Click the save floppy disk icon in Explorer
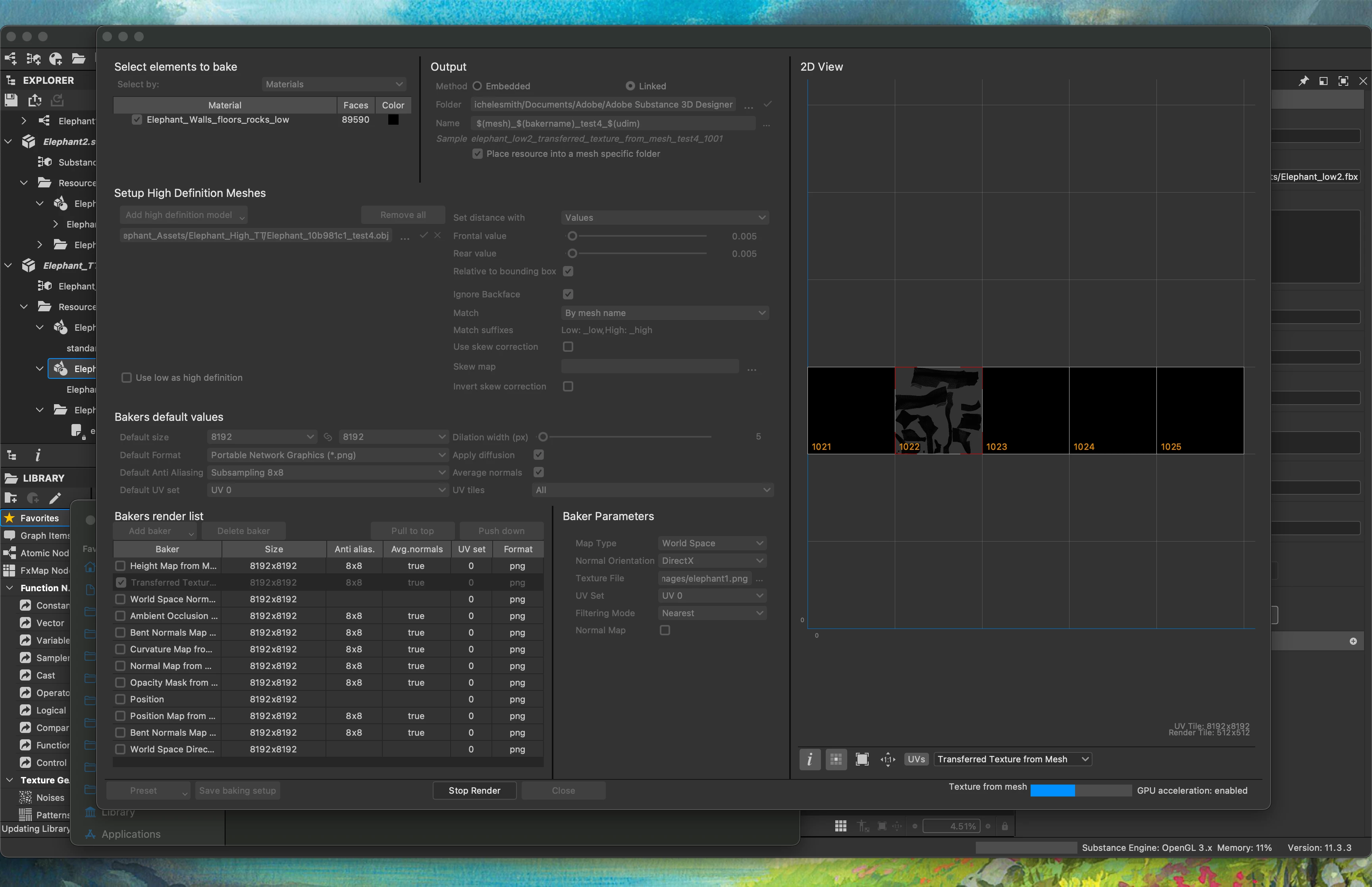The image size is (1372, 887). (x=11, y=100)
